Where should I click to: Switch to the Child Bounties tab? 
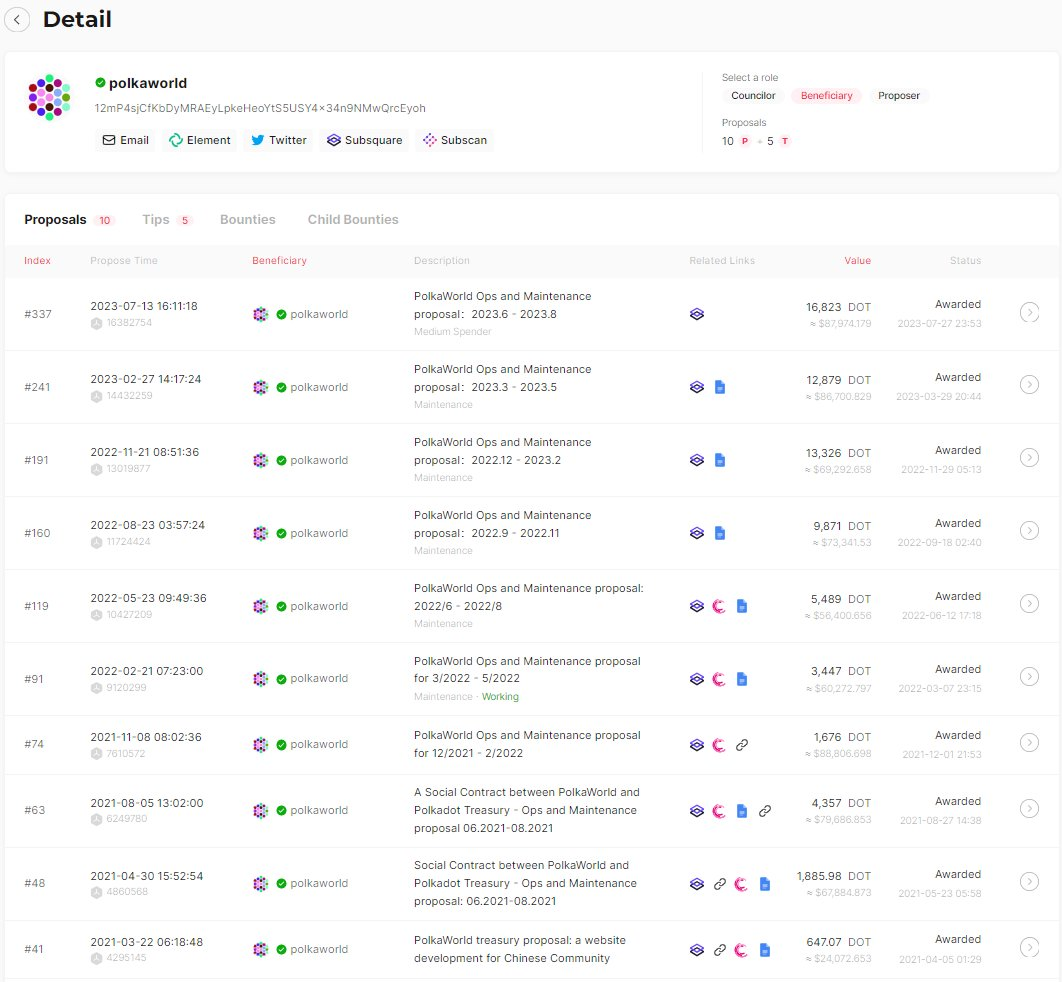point(352,220)
